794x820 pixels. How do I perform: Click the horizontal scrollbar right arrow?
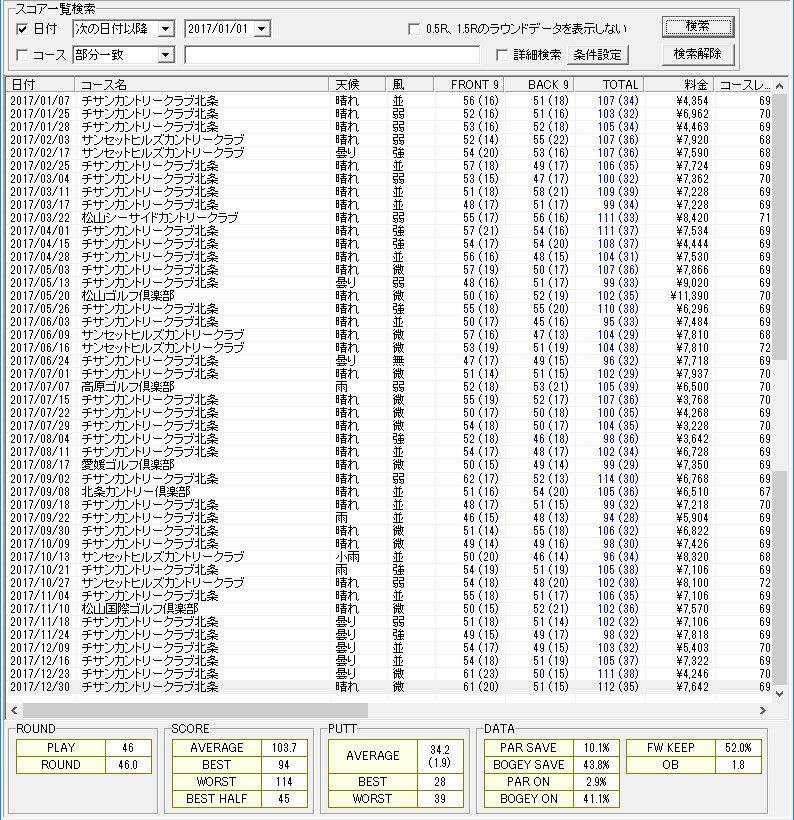(765, 710)
